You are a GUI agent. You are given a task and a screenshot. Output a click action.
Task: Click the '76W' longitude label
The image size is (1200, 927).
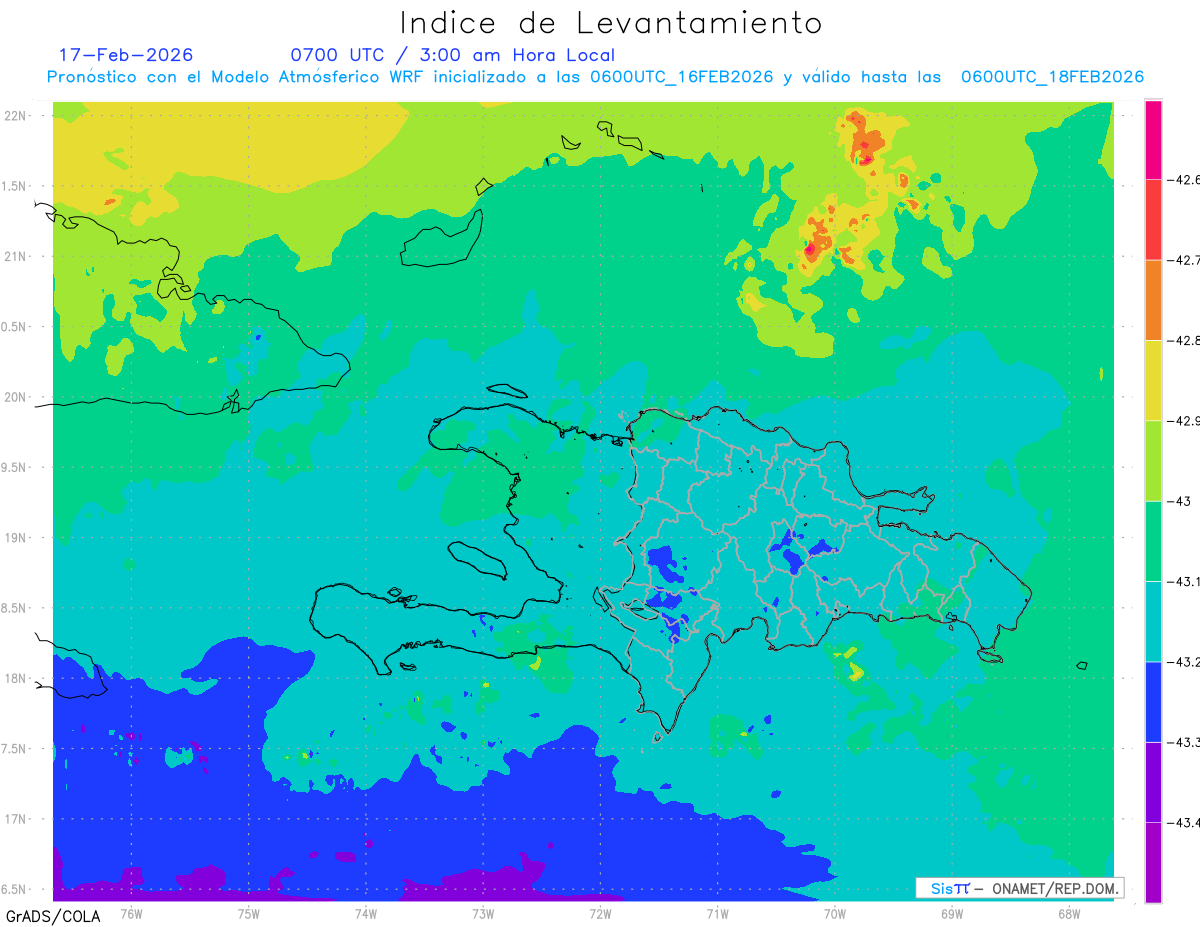pyautogui.click(x=131, y=913)
